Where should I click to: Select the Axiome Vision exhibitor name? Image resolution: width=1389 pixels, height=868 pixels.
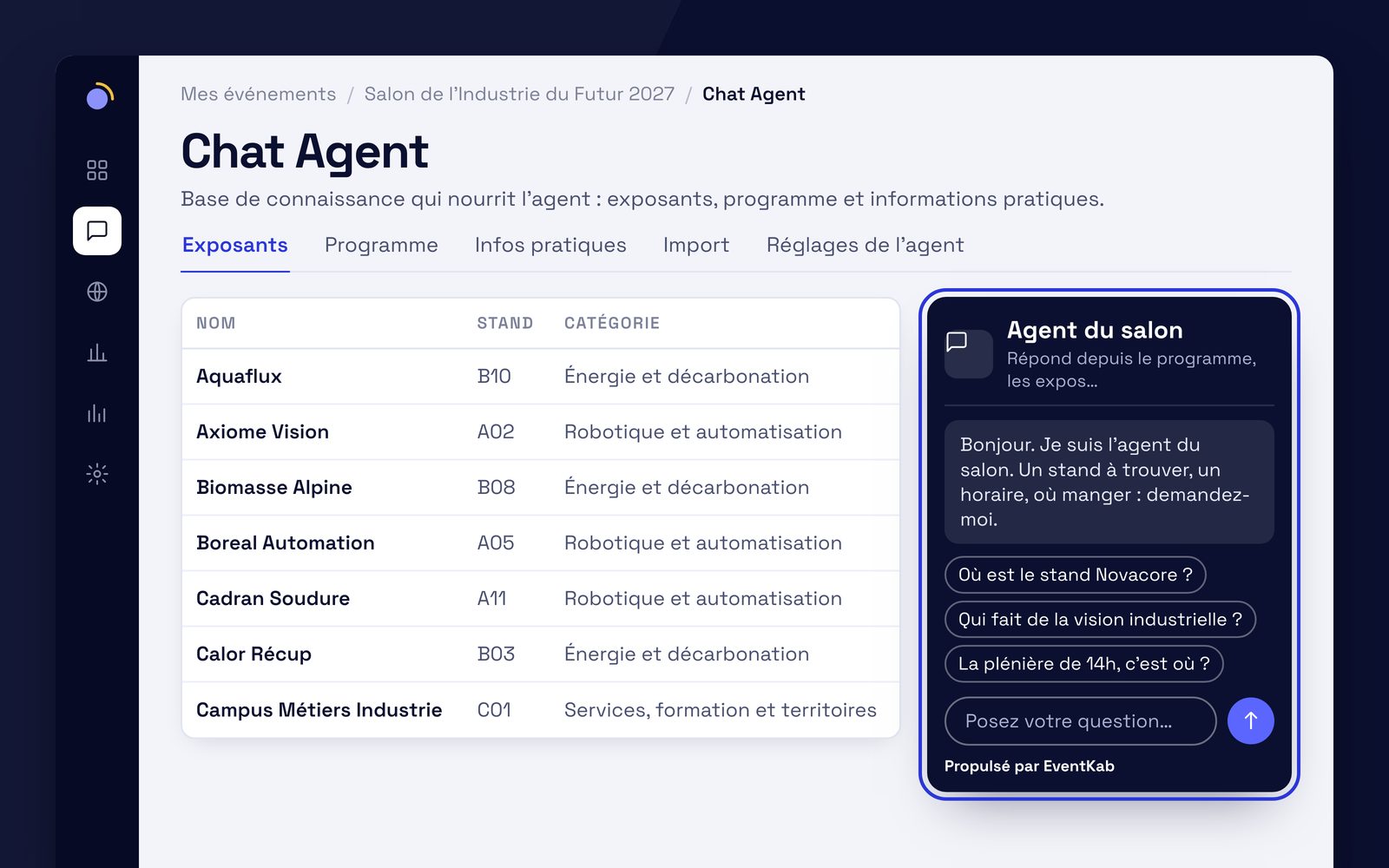click(262, 431)
